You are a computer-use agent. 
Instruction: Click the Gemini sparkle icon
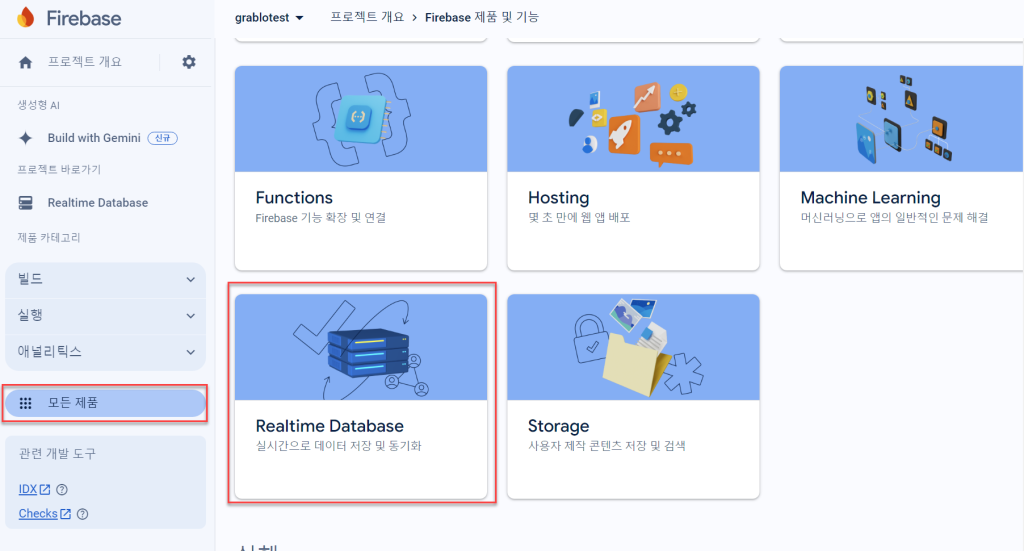coord(25,138)
